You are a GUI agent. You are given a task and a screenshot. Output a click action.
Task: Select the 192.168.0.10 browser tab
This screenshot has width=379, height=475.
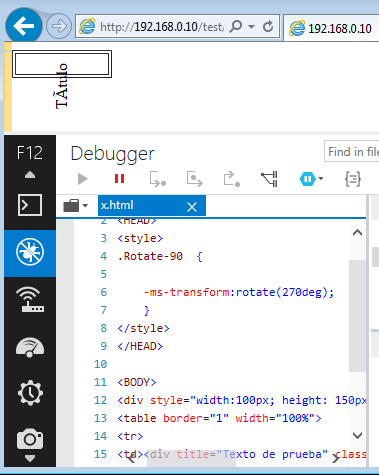(331, 28)
